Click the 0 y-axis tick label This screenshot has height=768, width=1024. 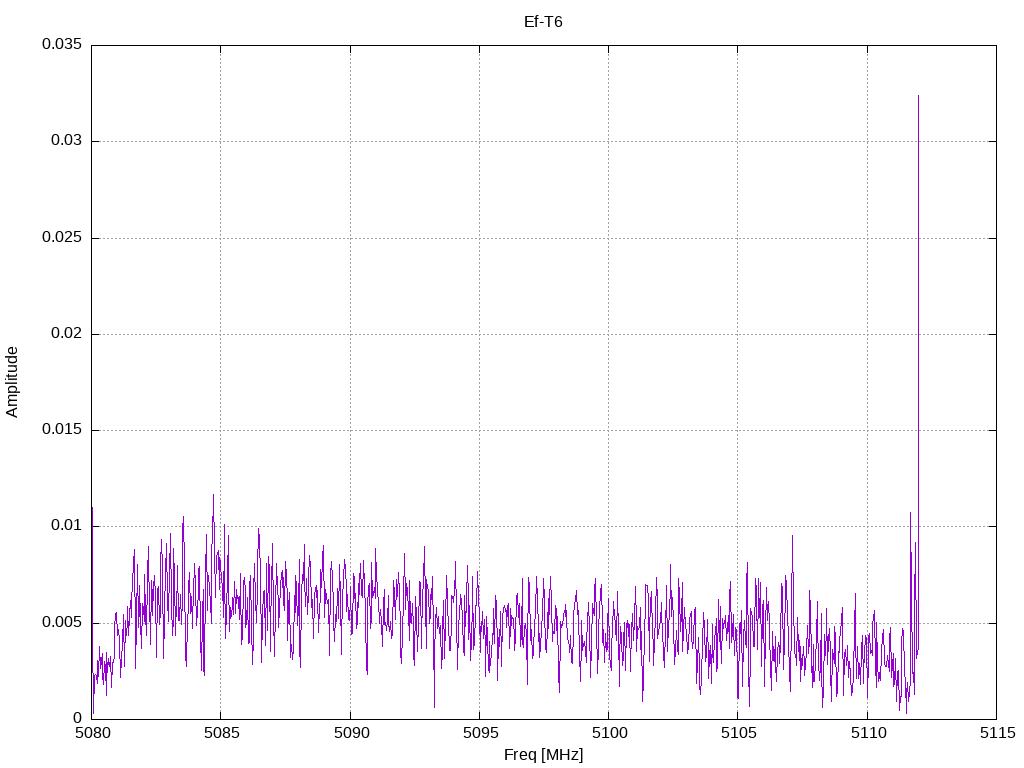77,719
